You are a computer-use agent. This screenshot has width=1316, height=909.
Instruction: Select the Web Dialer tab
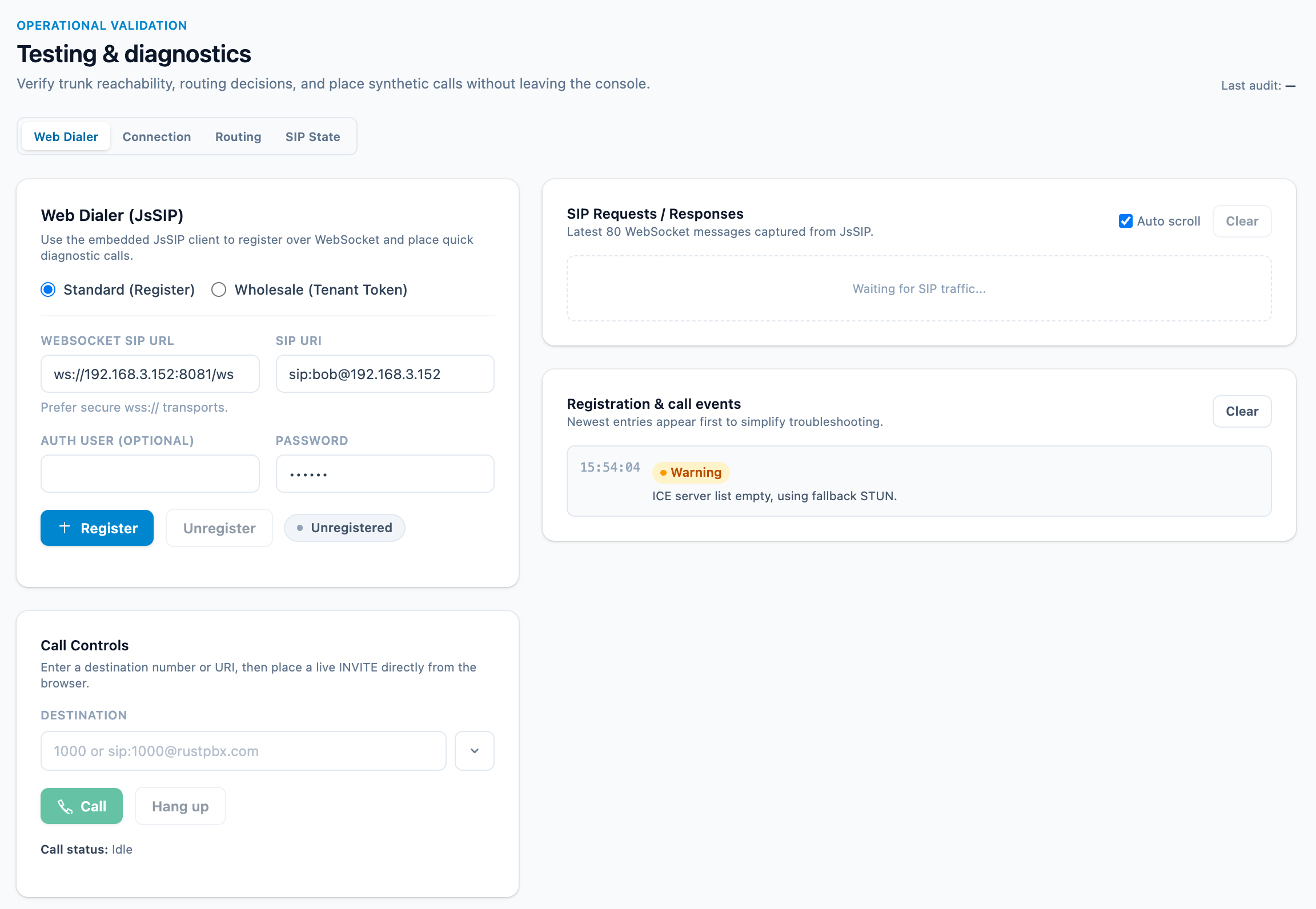tap(66, 136)
